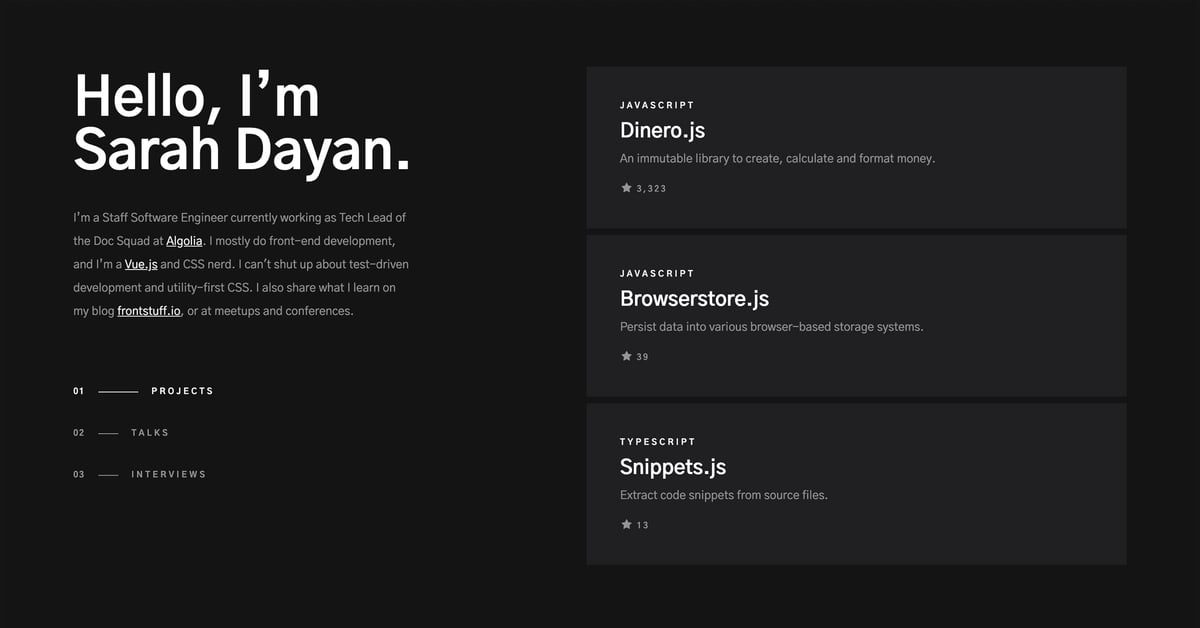Screen dimensions: 1200x628
Task: Select the JAVASCRIPT label above Dinero.js
Action: (656, 104)
